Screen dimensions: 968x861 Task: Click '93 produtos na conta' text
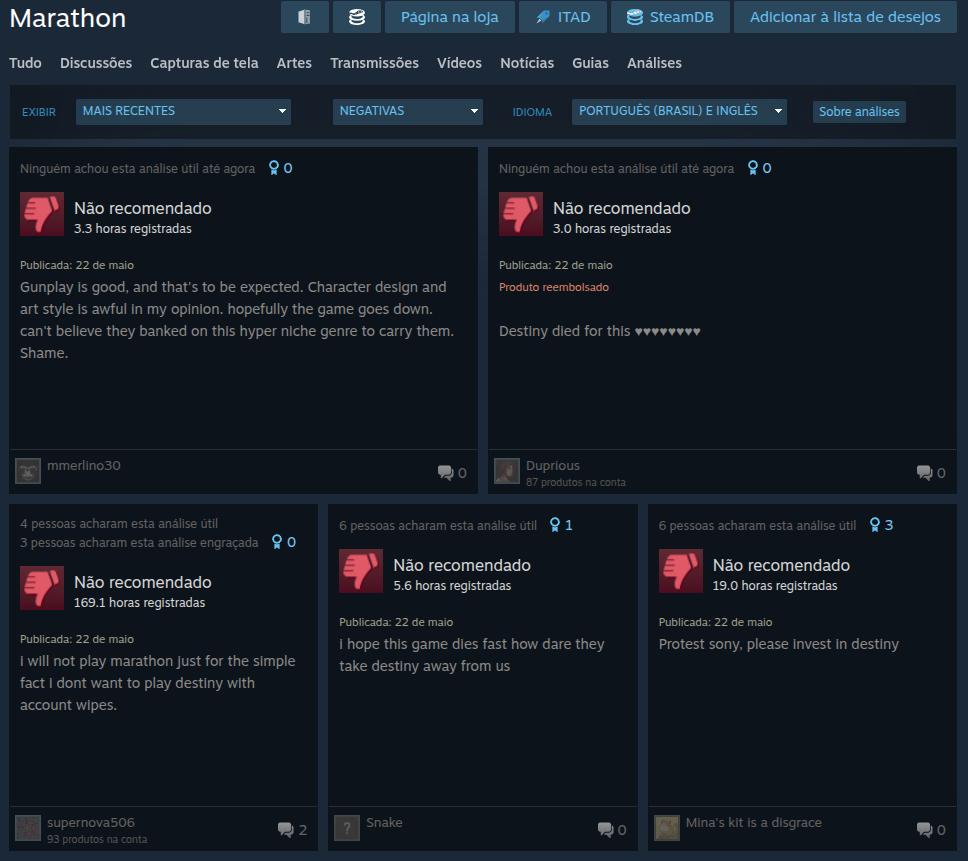click(97, 839)
